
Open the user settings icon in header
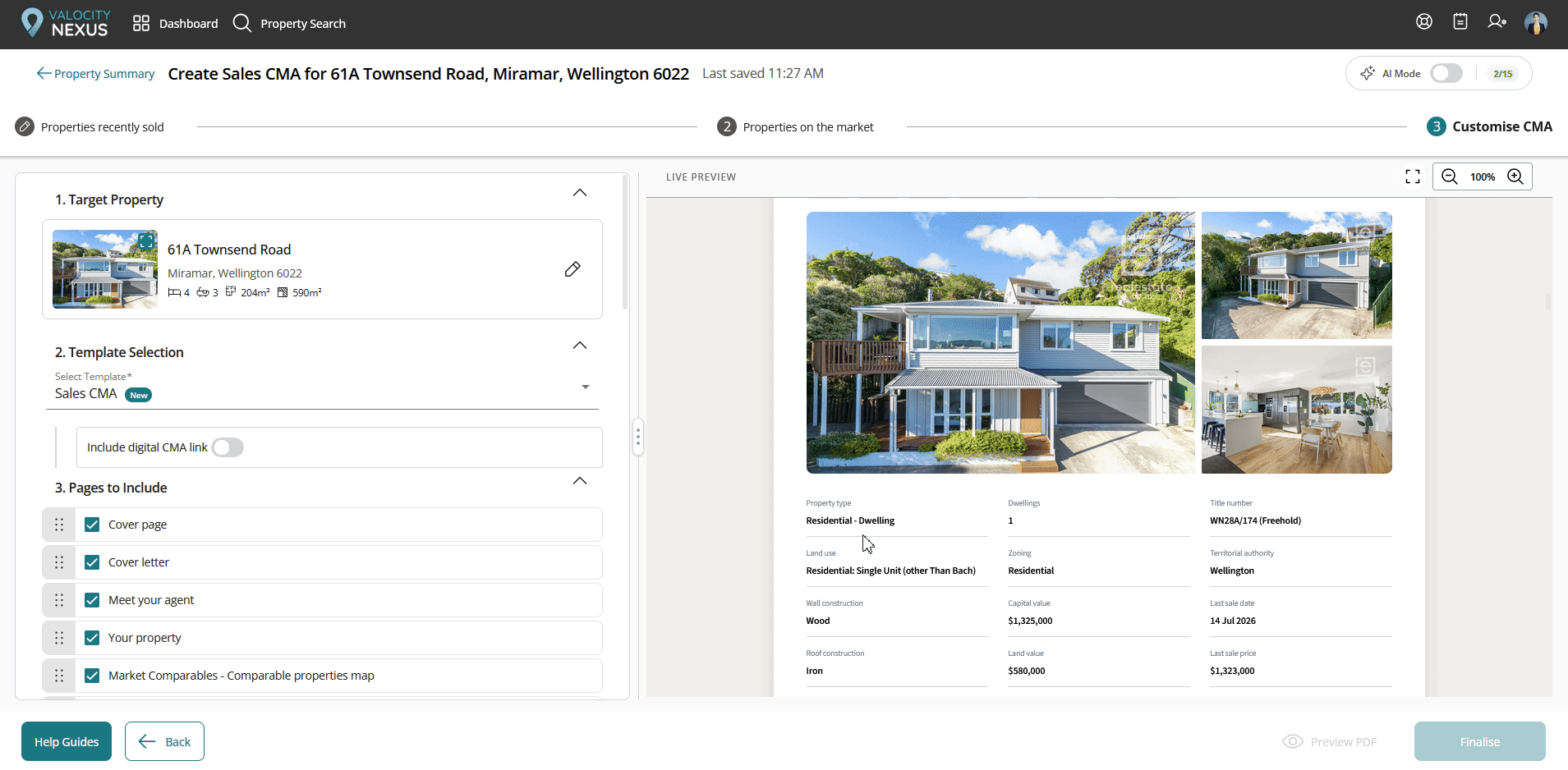(x=1497, y=22)
